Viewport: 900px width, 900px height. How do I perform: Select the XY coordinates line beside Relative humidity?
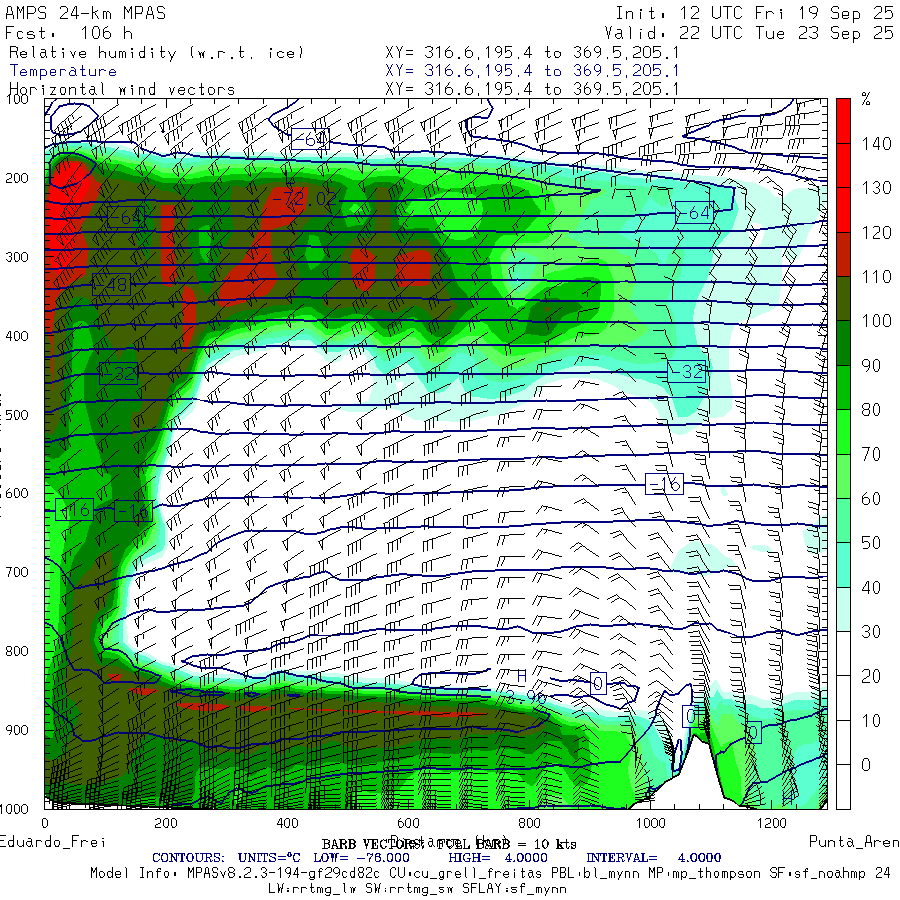point(532,52)
